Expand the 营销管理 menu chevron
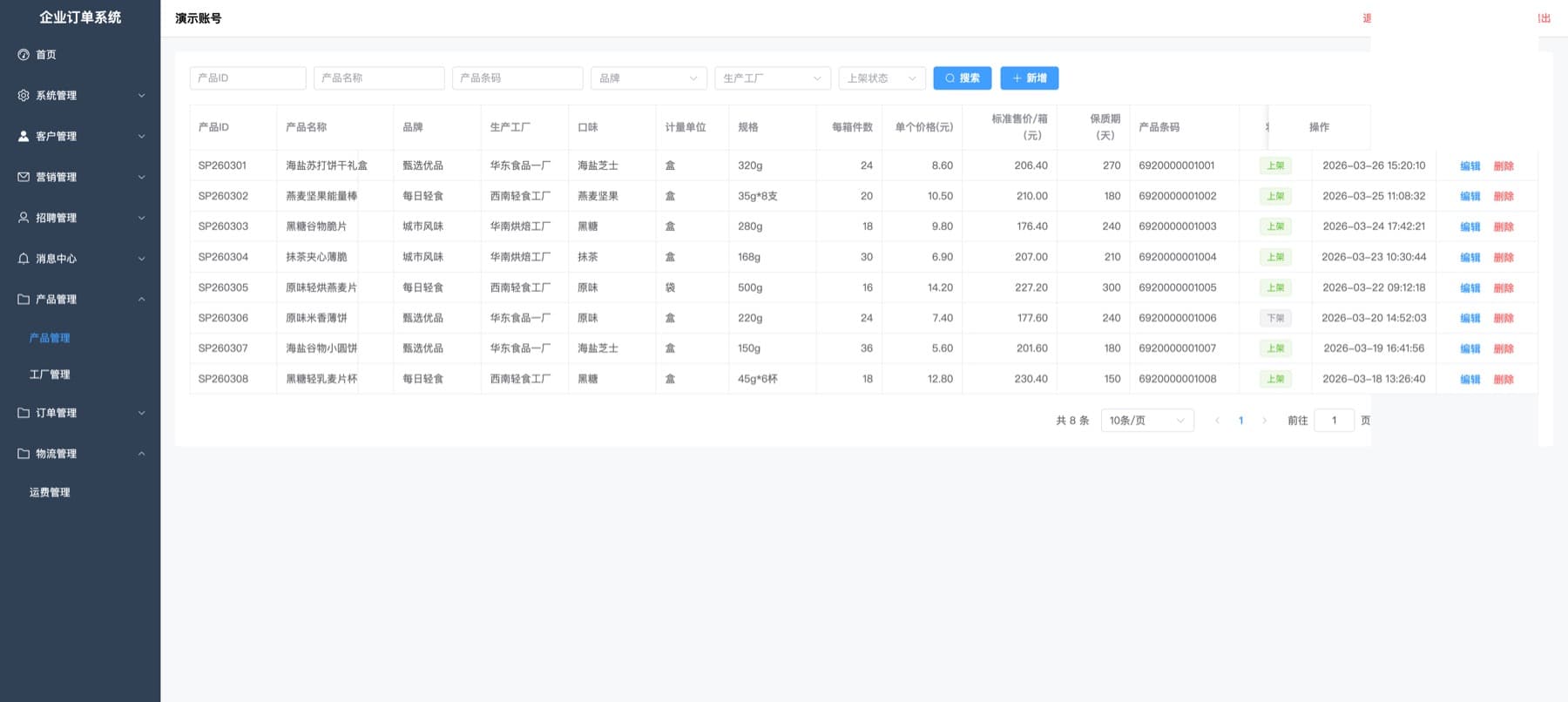The width and height of the screenshot is (1568, 702). (141, 177)
